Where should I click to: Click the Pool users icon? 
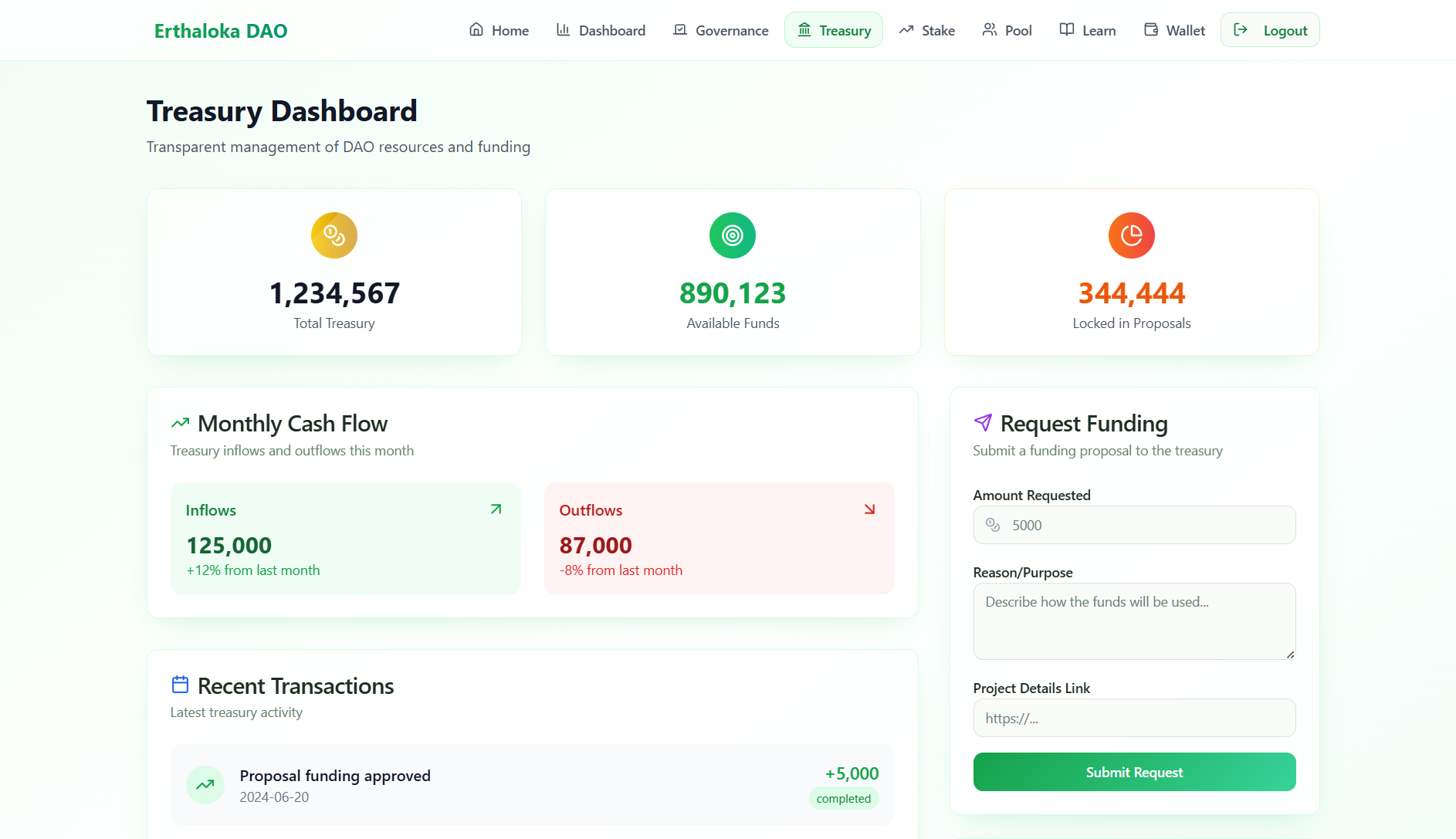click(990, 30)
